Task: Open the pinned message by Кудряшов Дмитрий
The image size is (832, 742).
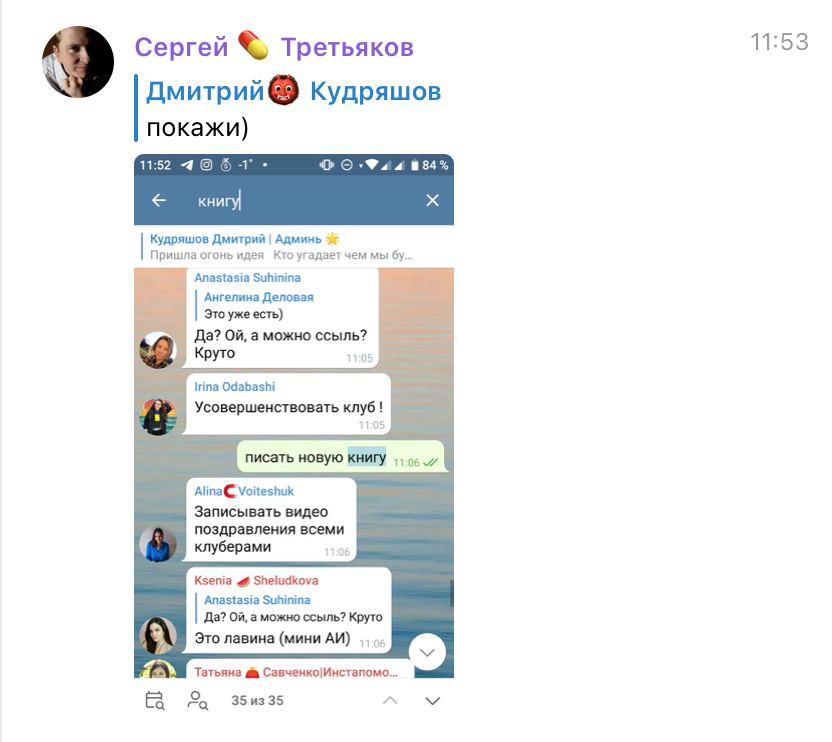Action: pyautogui.click(x=293, y=247)
